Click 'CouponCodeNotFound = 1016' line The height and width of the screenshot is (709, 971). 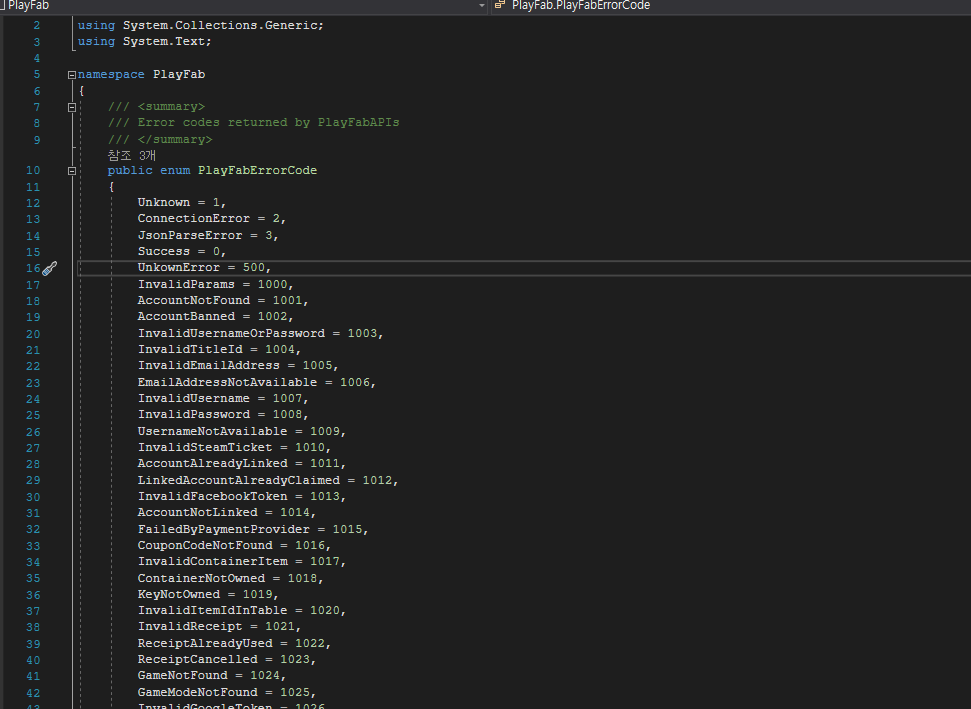coord(234,545)
